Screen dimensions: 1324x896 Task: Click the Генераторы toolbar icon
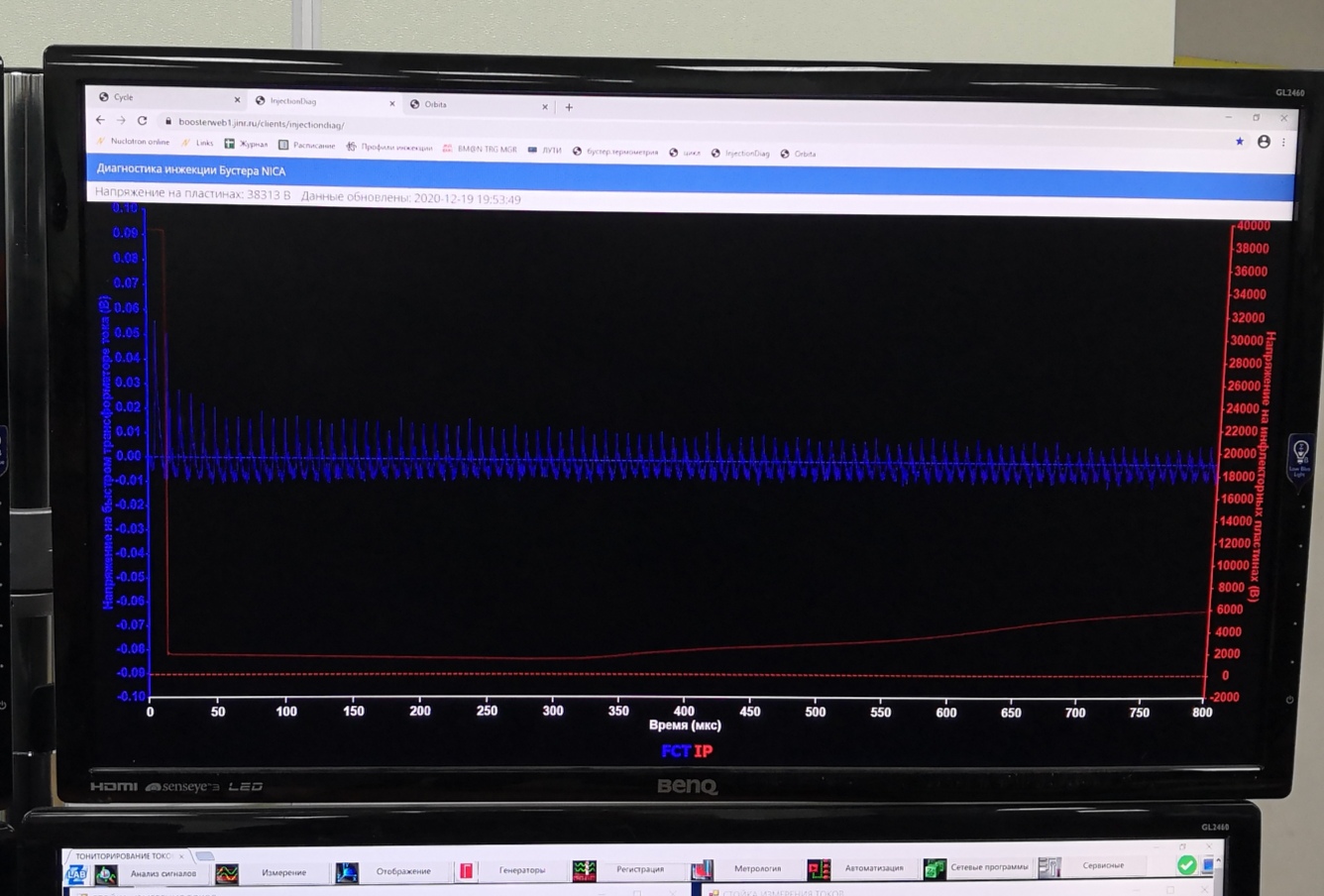coord(466,871)
